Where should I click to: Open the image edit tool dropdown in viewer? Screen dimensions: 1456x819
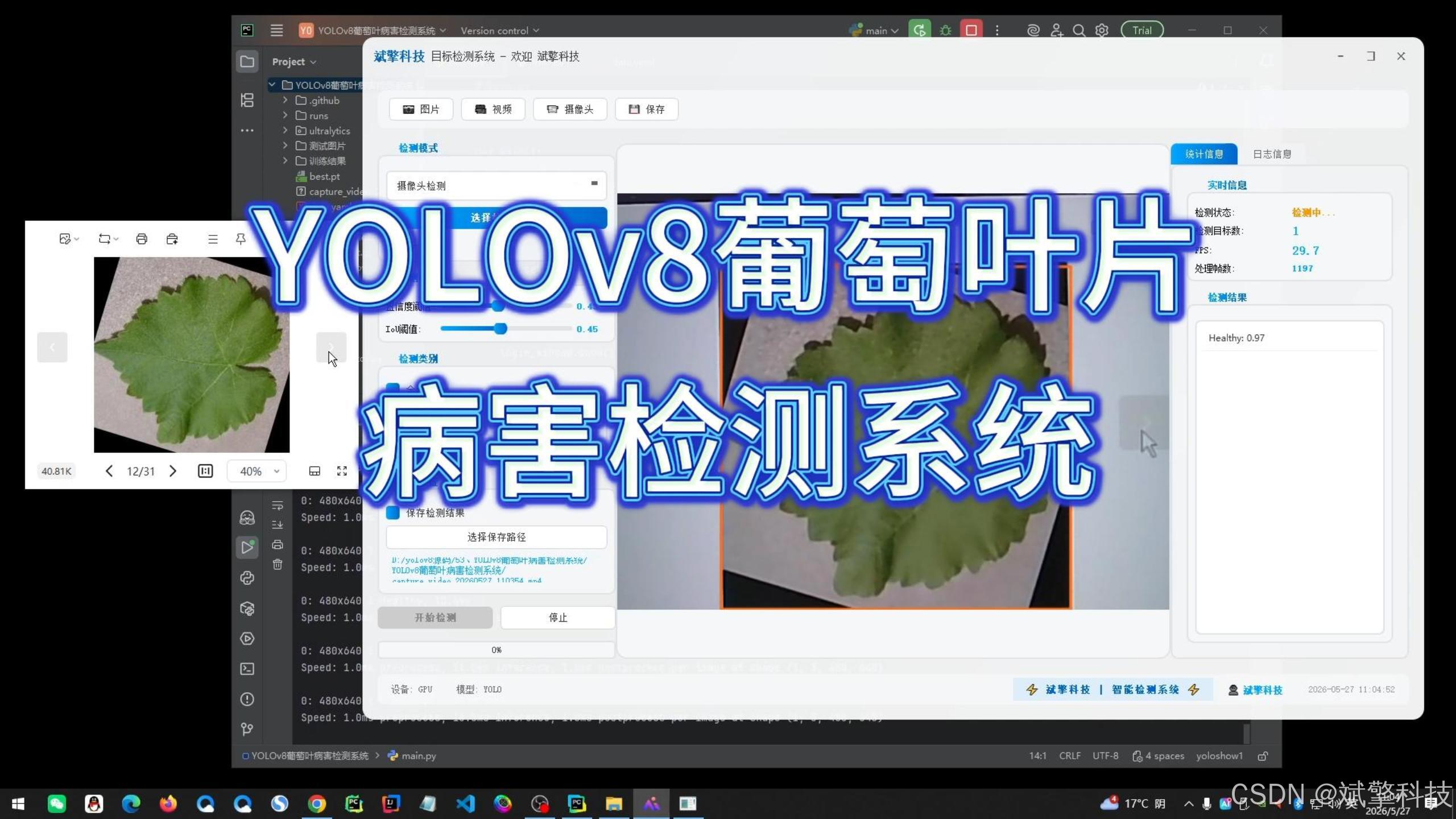coord(69,239)
